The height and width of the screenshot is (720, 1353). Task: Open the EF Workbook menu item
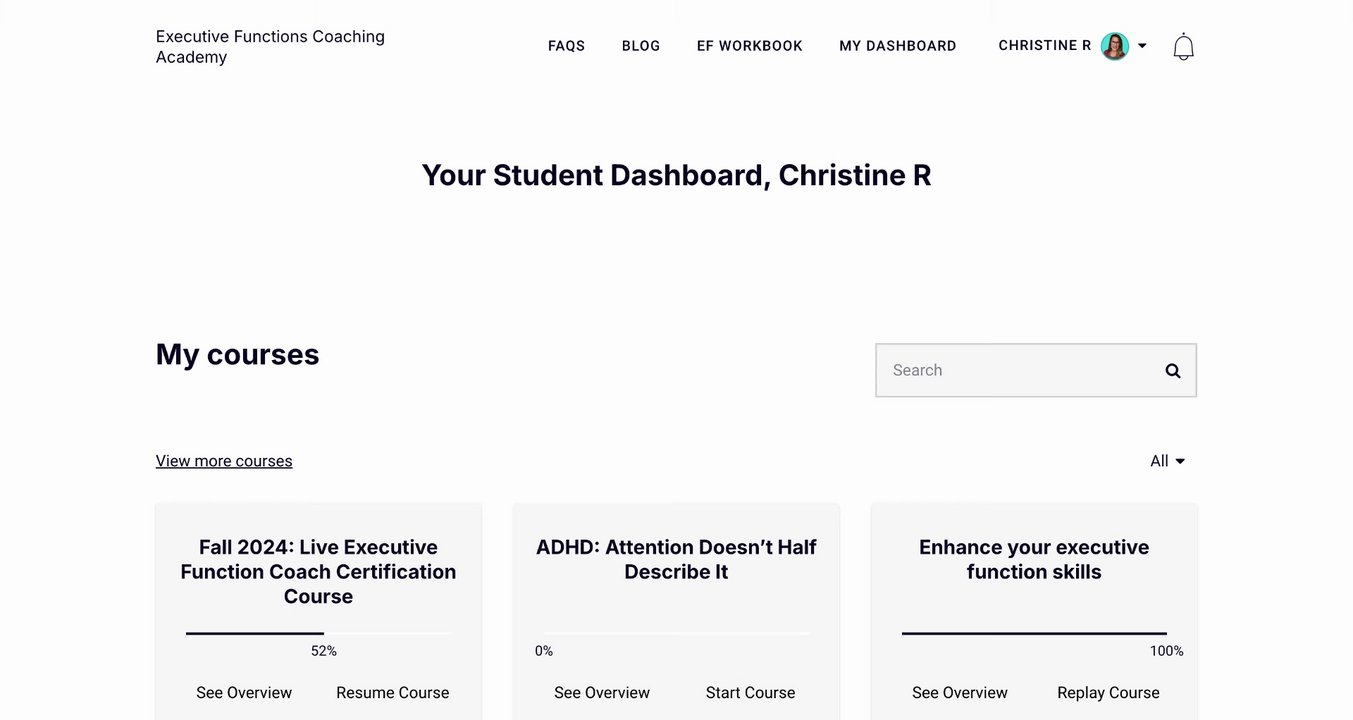click(x=750, y=46)
